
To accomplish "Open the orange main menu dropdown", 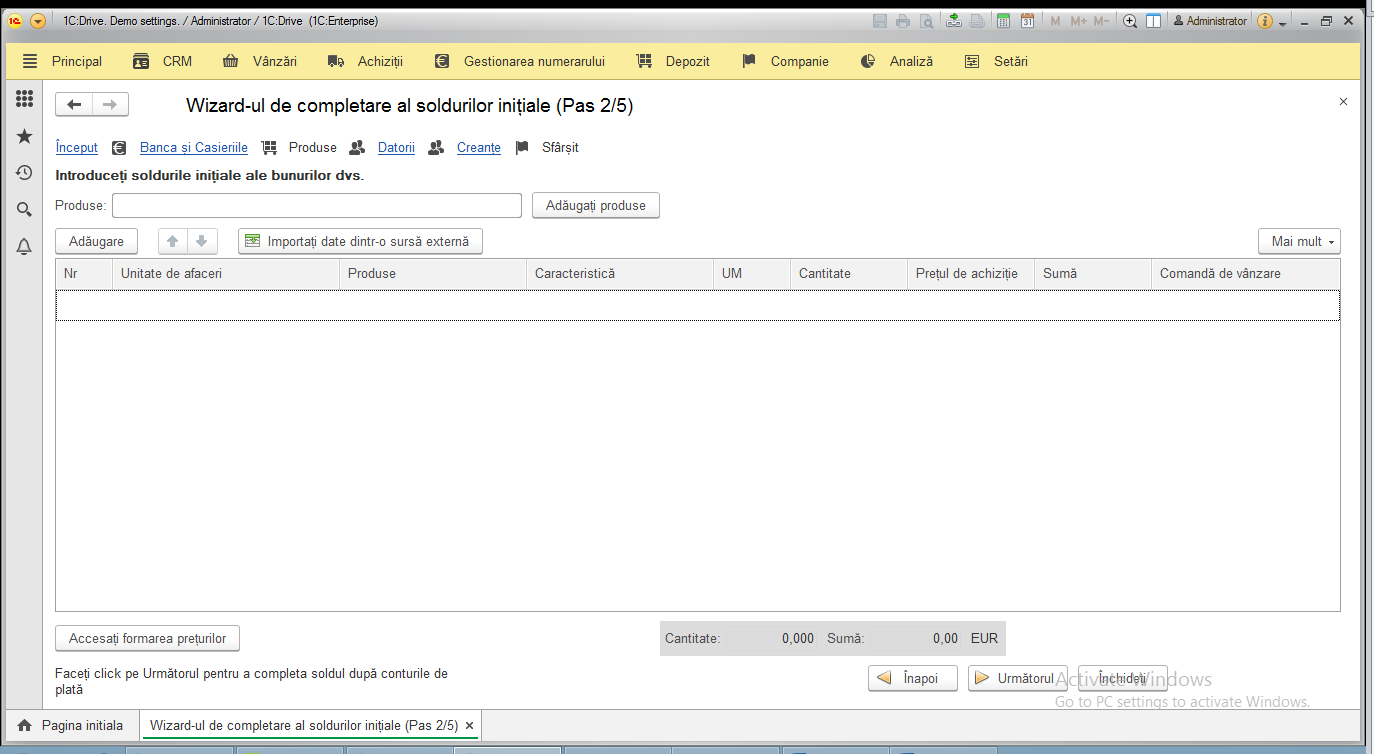I will coord(38,21).
